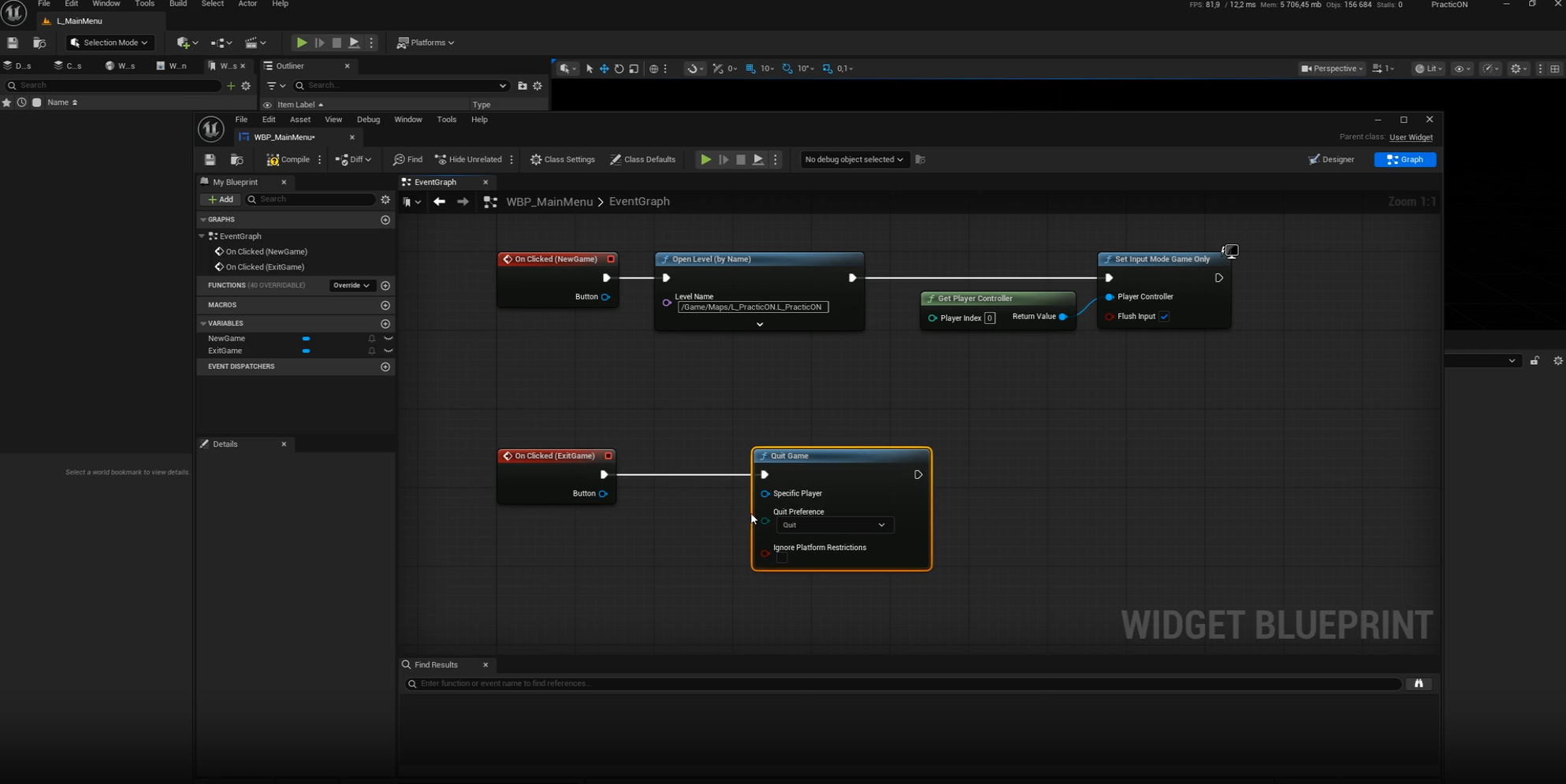Navigate back in the EventGraph history
The image size is (1566, 784).
[x=439, y=202]
